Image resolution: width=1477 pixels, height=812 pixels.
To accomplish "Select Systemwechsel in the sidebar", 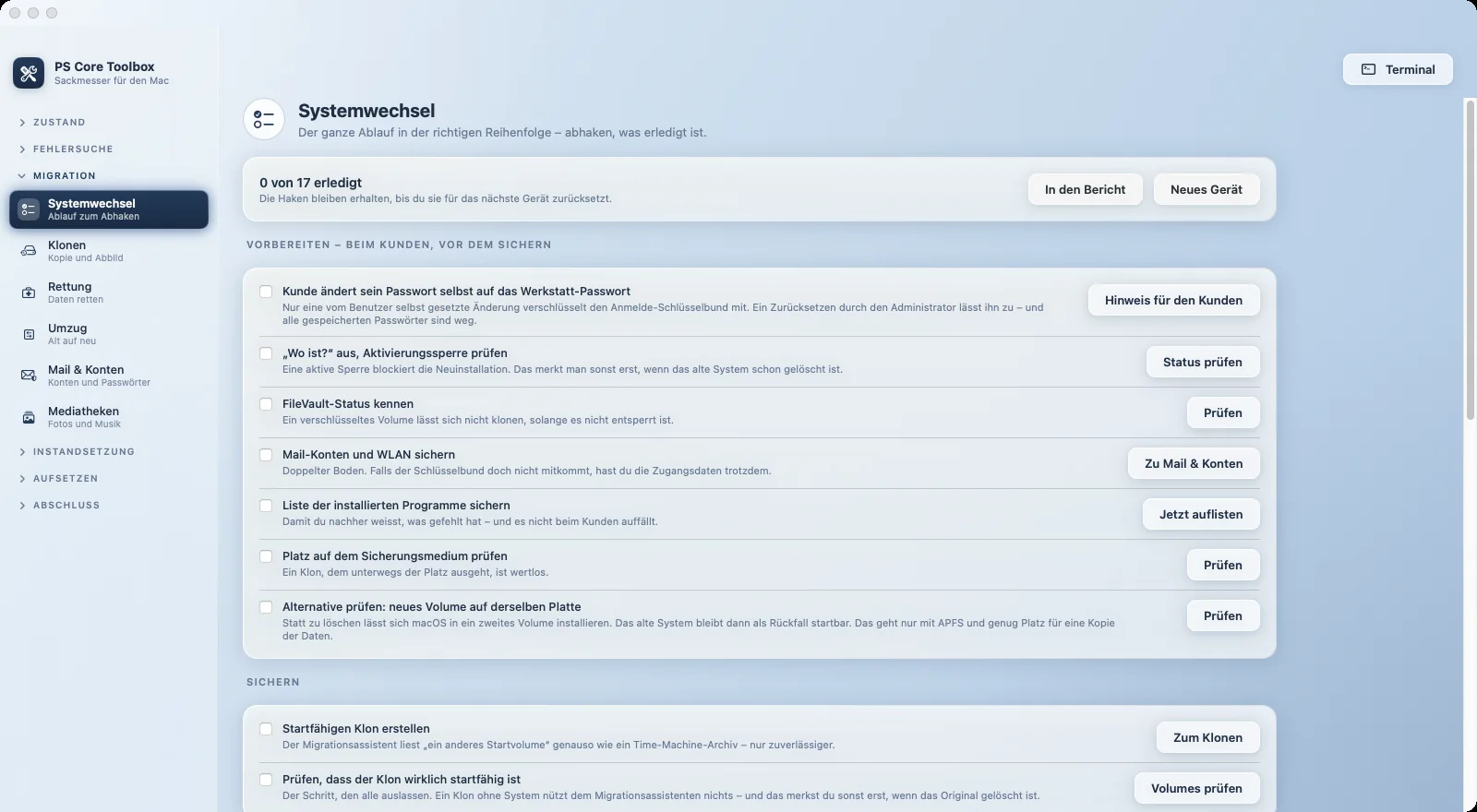I will pos(109,209).
